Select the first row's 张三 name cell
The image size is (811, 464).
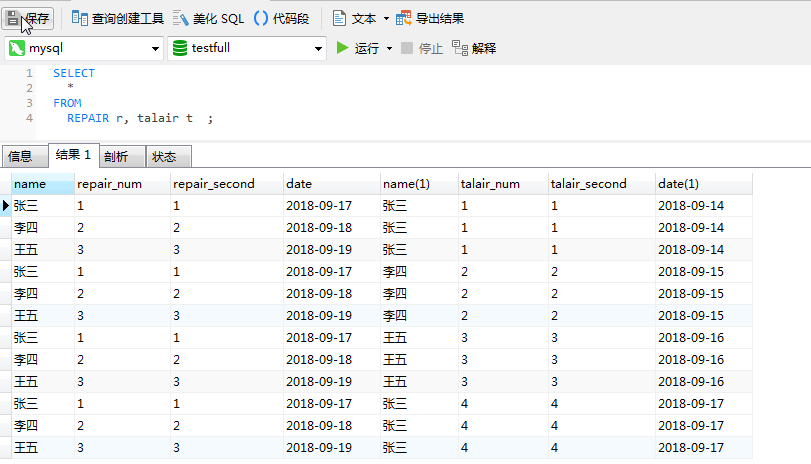click(43, 206)
